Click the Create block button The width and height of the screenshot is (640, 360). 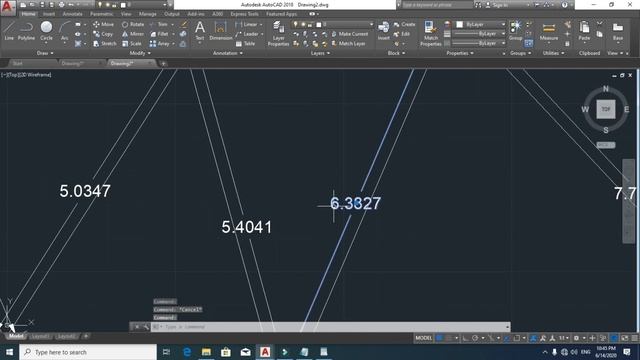click(x=404, y=24)
